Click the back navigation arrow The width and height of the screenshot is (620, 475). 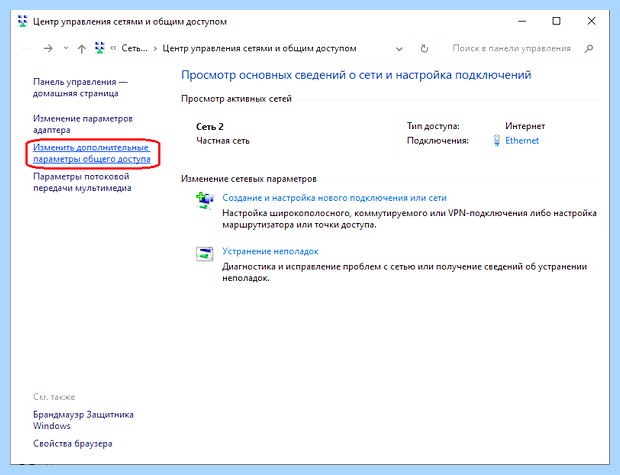coord(26,49)
